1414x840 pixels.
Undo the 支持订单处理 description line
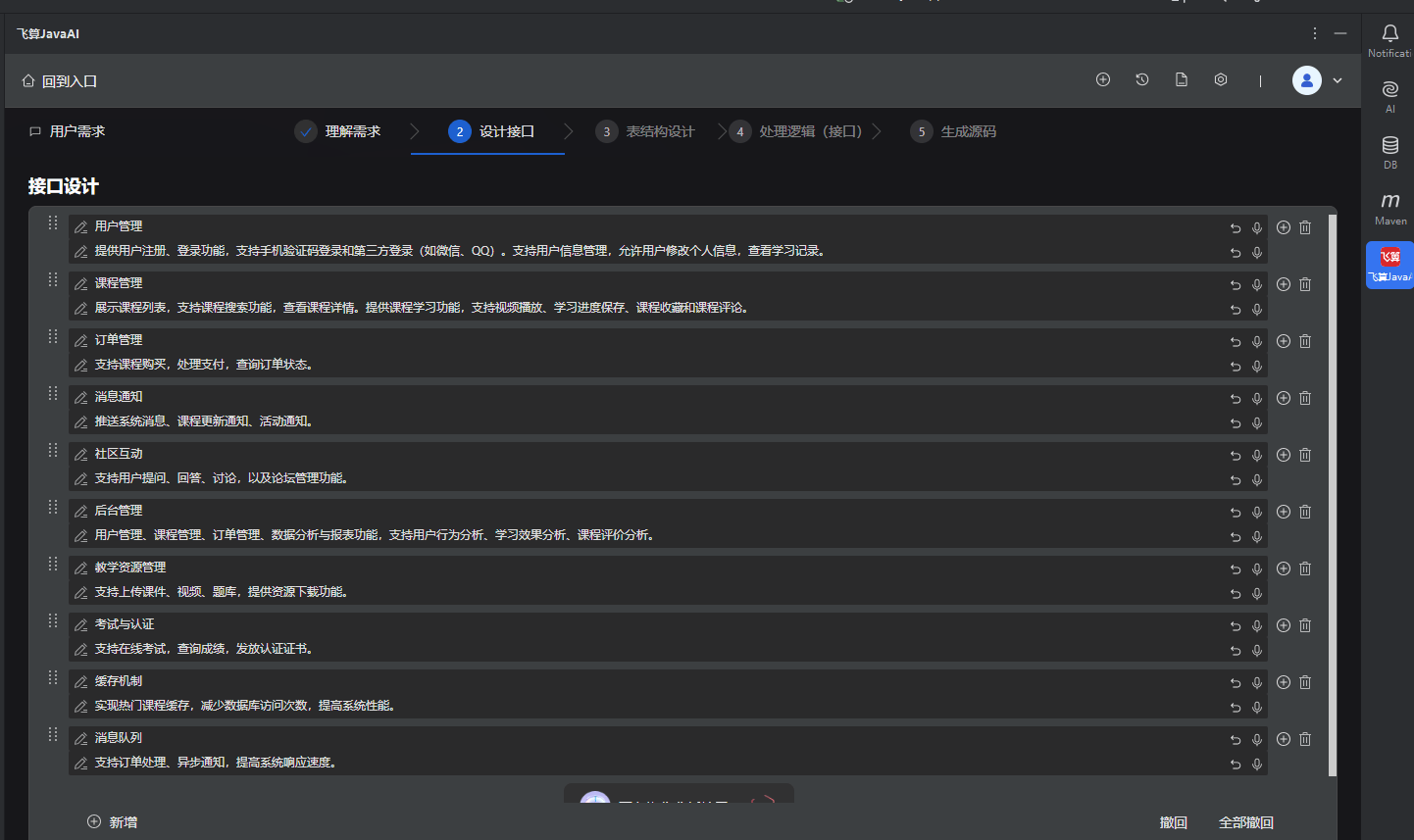(1236, 765)
